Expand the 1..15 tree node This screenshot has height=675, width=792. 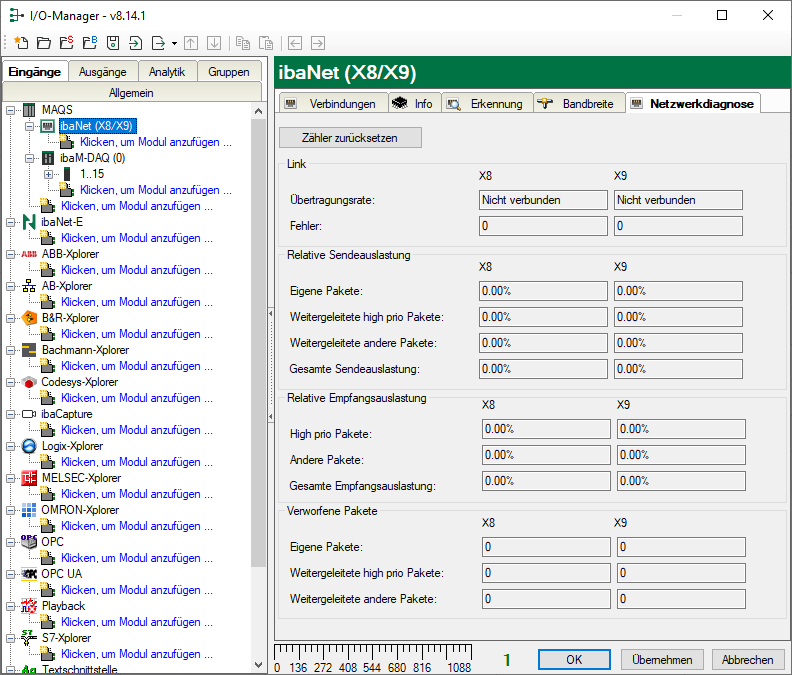point(48,174)
